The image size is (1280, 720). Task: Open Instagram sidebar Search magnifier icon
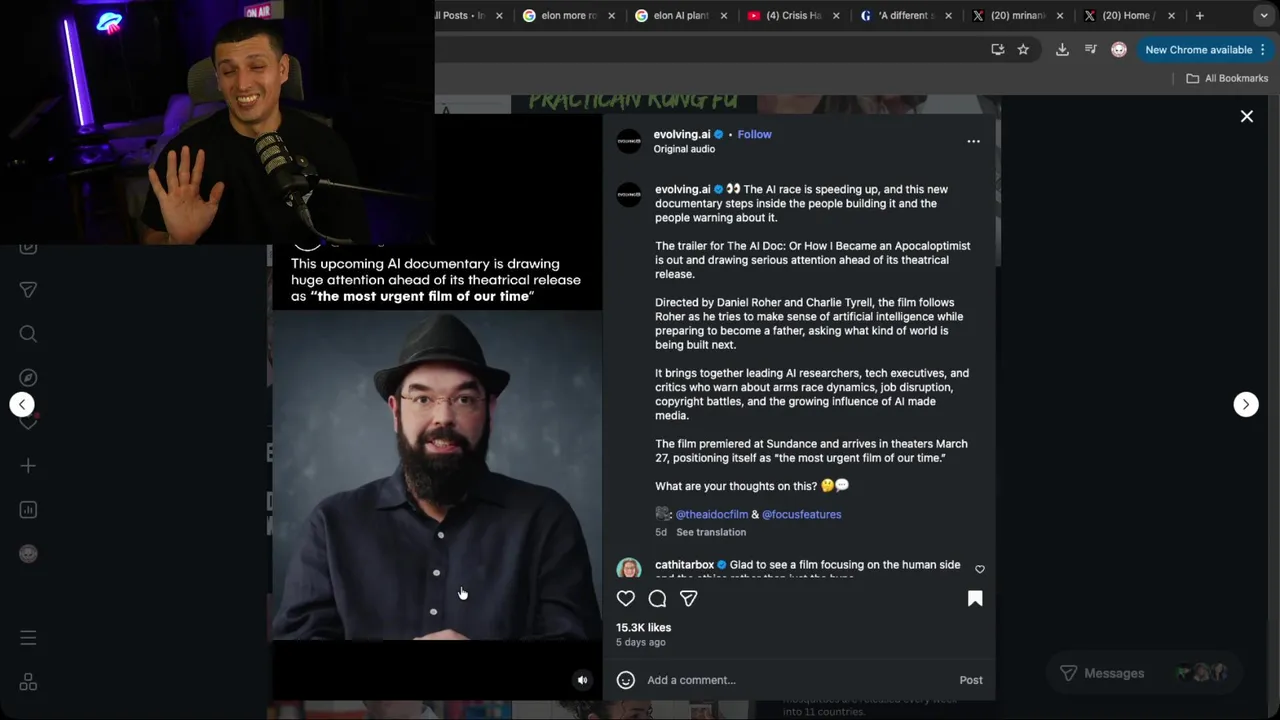pyautogui.click(x=28, y=334)
